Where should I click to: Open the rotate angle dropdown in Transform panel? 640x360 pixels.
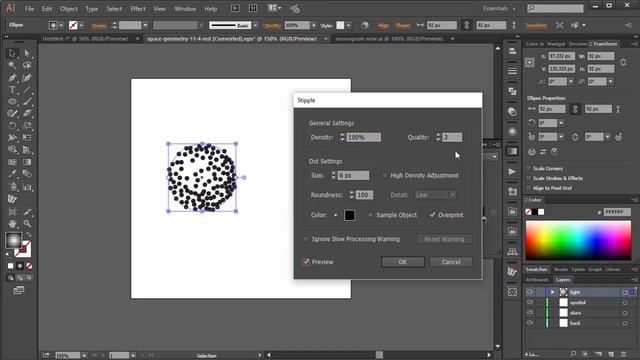pos(571,82)
